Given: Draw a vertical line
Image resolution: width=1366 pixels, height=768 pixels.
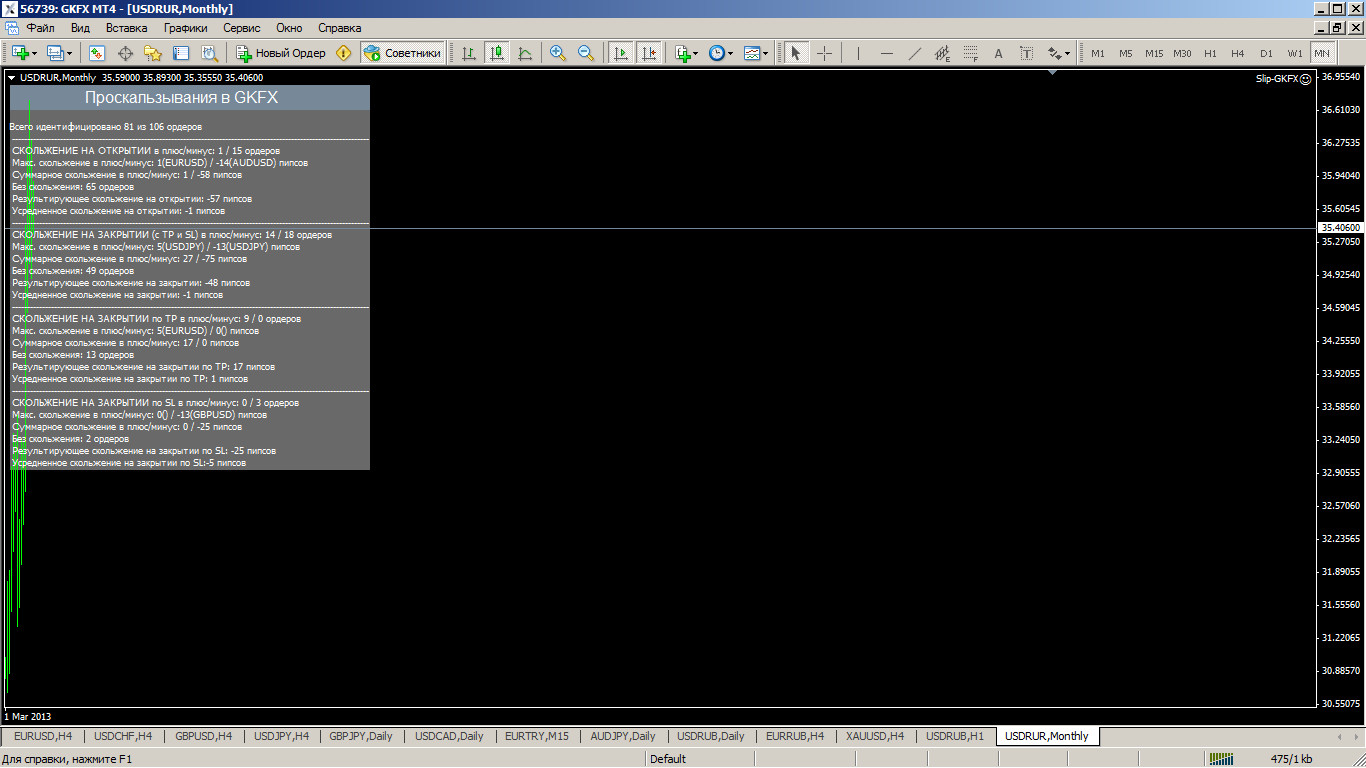Looking at the screenshot, I should (858, 53).
